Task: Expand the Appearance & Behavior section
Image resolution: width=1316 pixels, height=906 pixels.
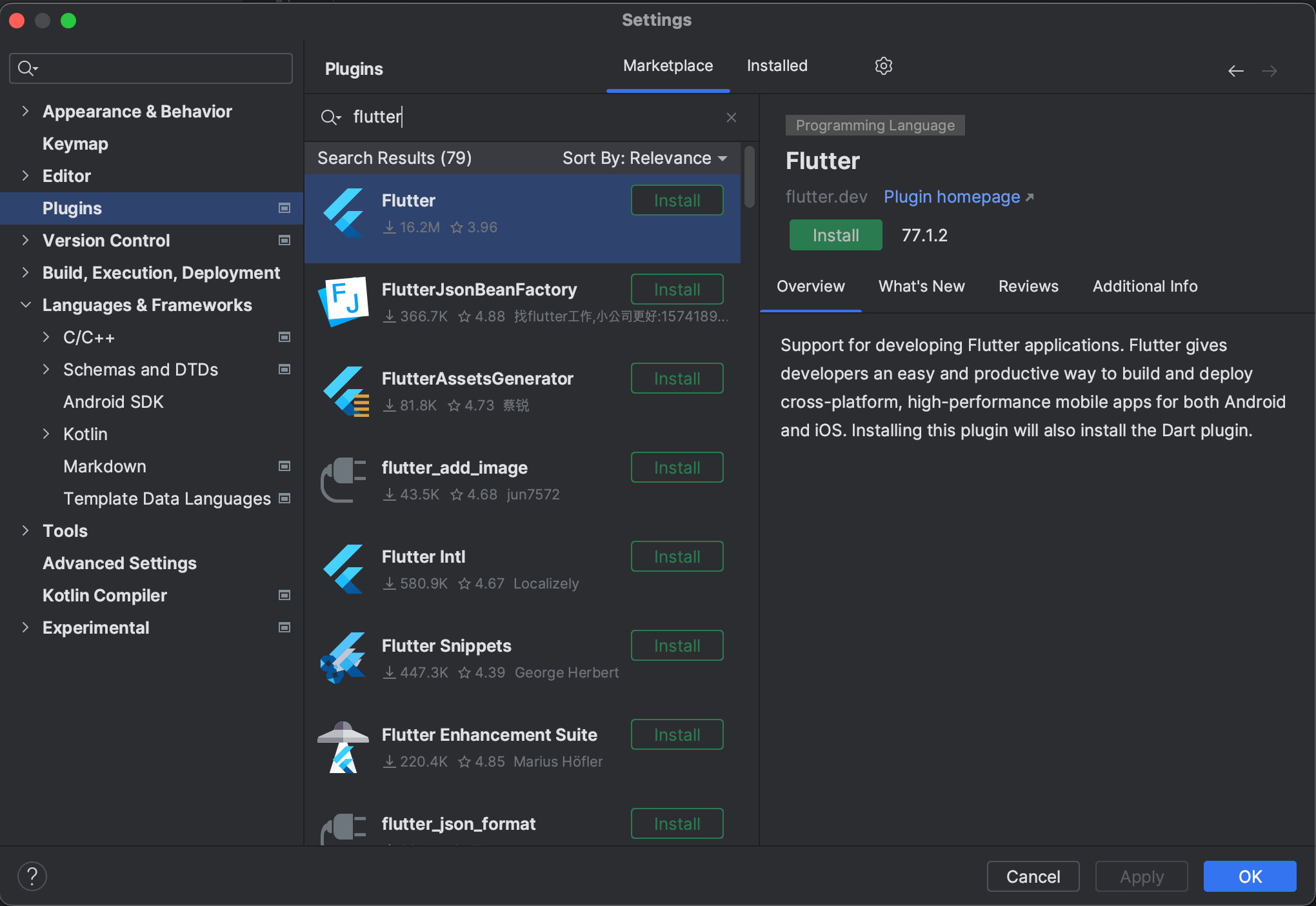Action: pyautogui.click(x=25, y=111)
